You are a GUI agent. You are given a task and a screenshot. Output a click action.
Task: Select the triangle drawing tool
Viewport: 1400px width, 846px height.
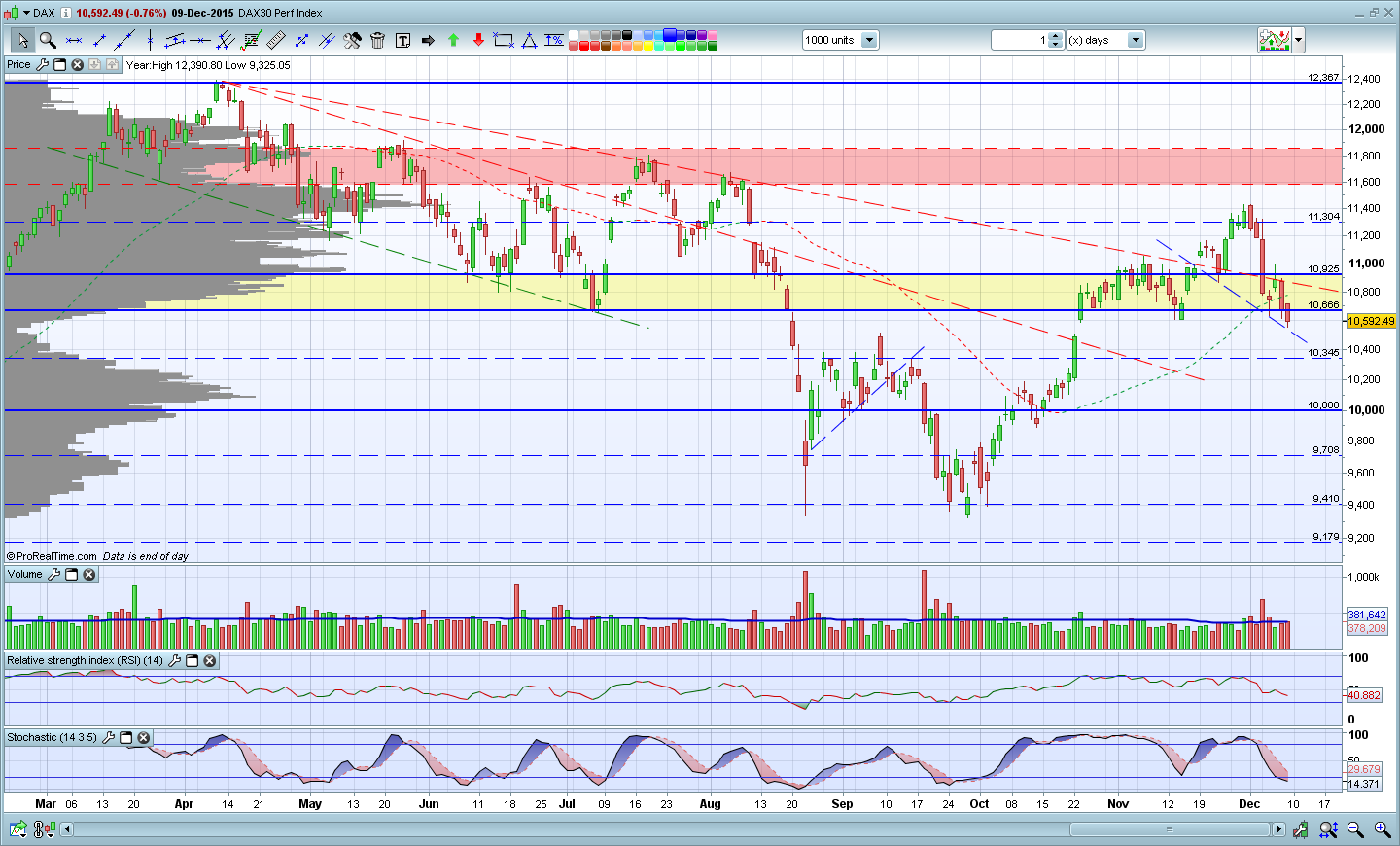pyautogui.click(x=529, y=40)
